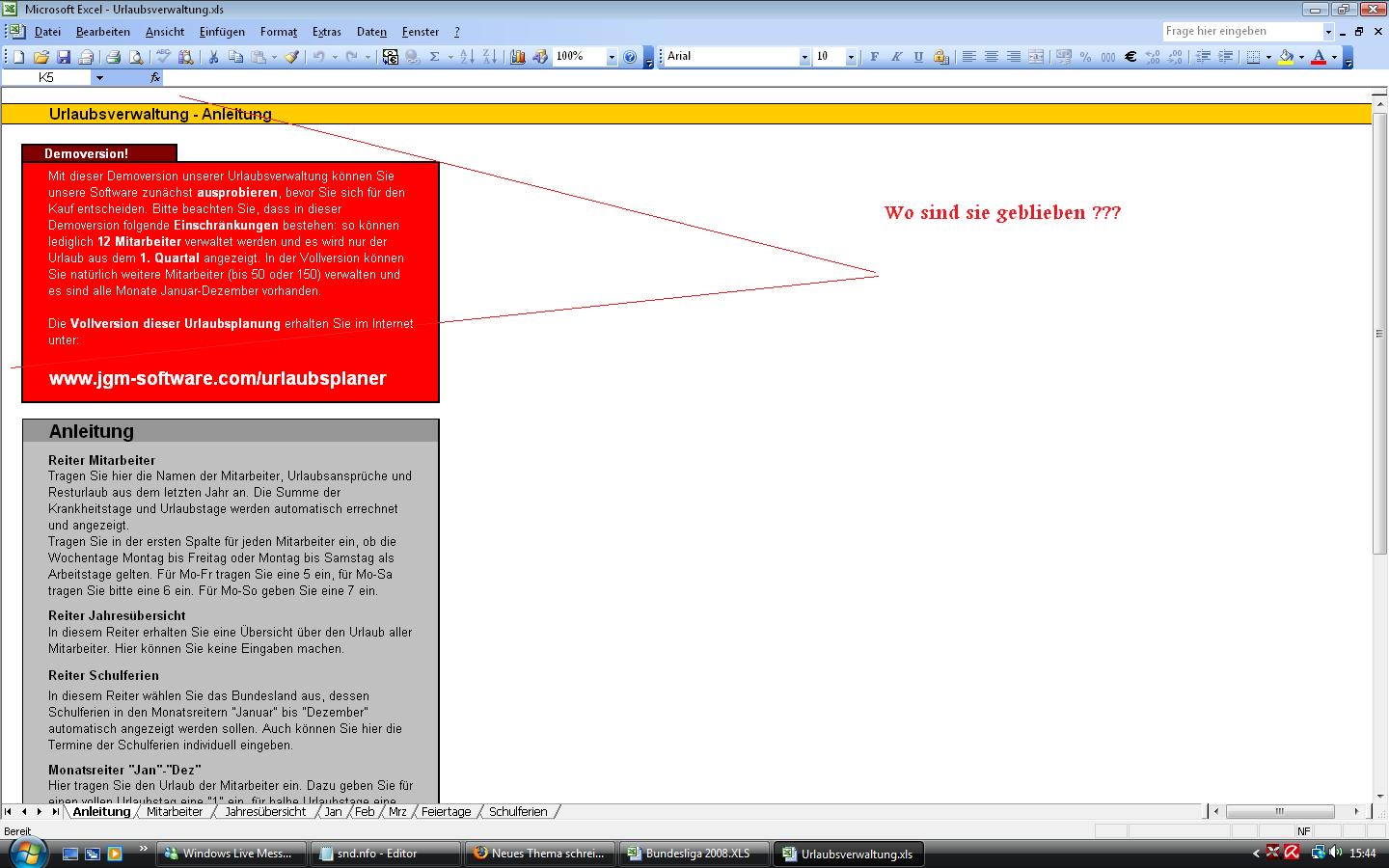The image size is (1389, 868).
Task: Toggle underline formatting (U button)
Action: click(x=918, y=57)
